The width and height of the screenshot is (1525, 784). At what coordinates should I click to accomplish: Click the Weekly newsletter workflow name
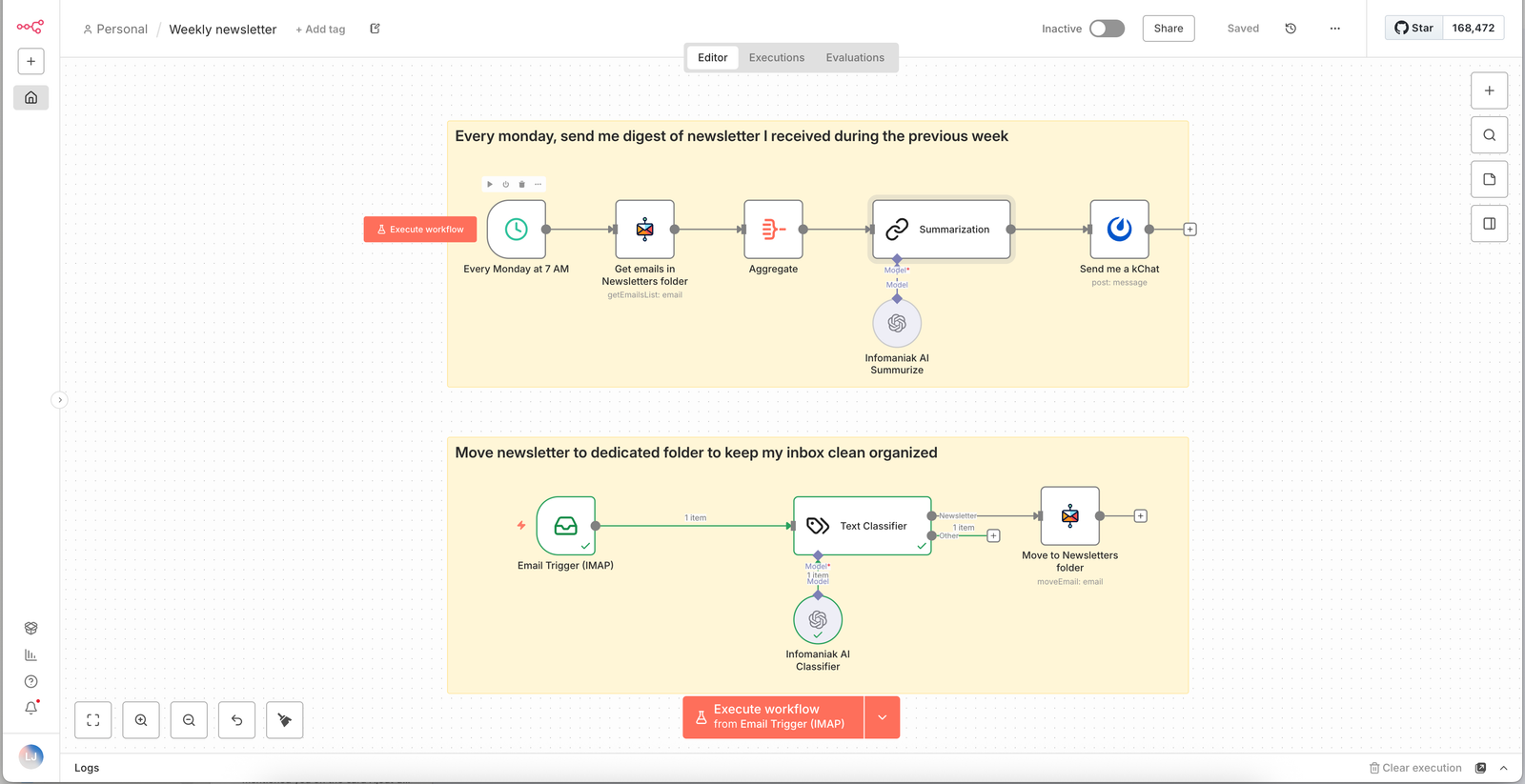click(x=222, y=30)
